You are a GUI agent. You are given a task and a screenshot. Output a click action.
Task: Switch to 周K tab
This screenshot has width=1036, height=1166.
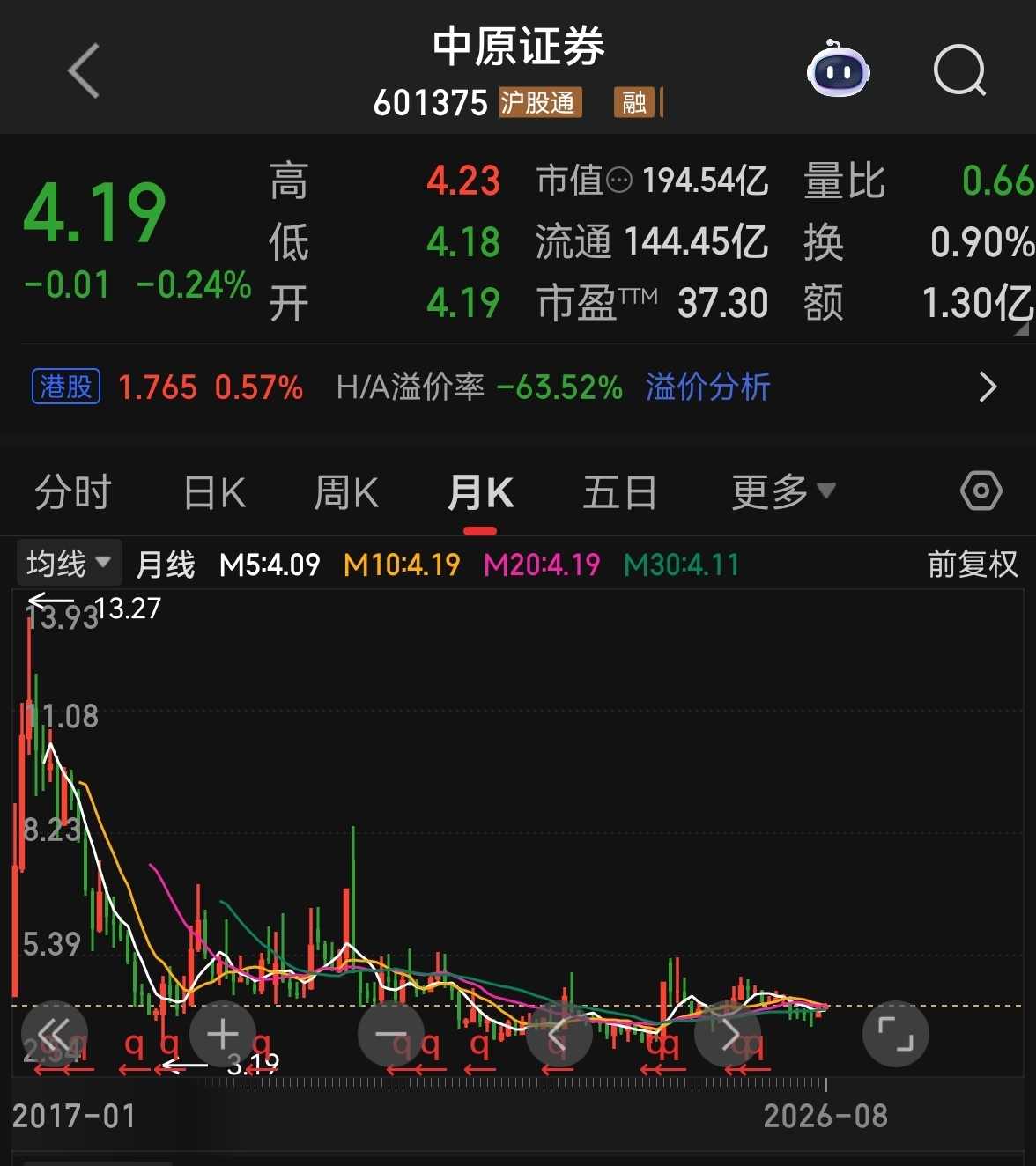click(x=346, y=491)
